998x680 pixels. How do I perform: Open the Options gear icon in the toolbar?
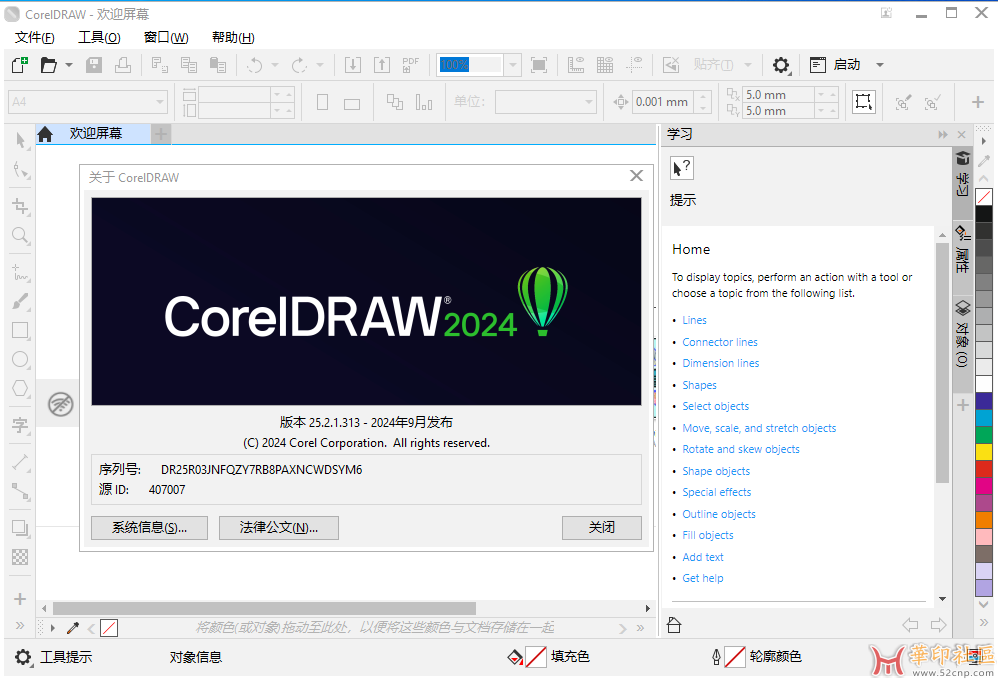pos(781,64)
